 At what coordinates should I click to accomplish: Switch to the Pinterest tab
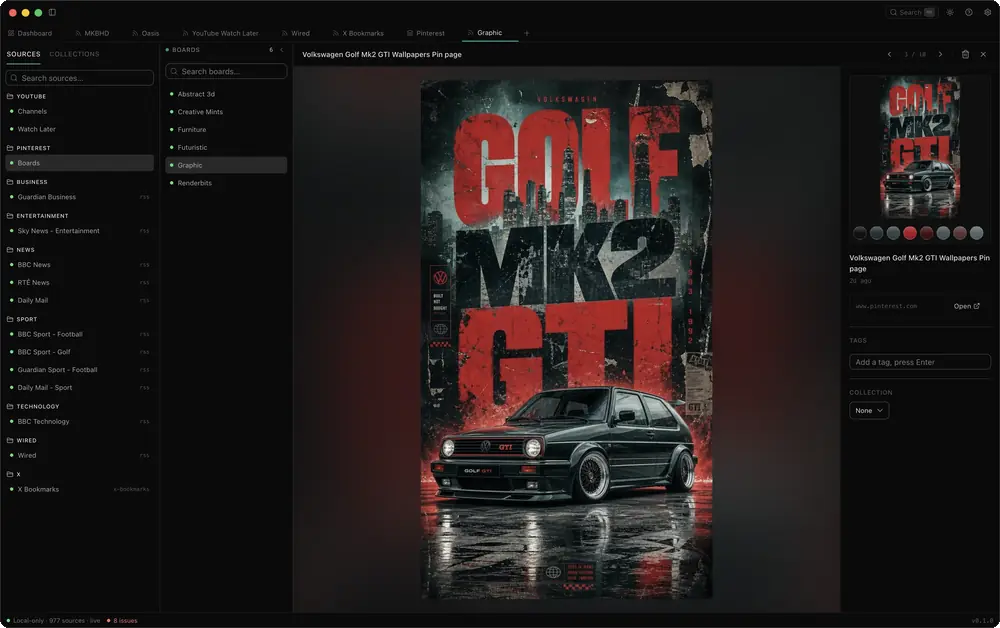point(426,33)
